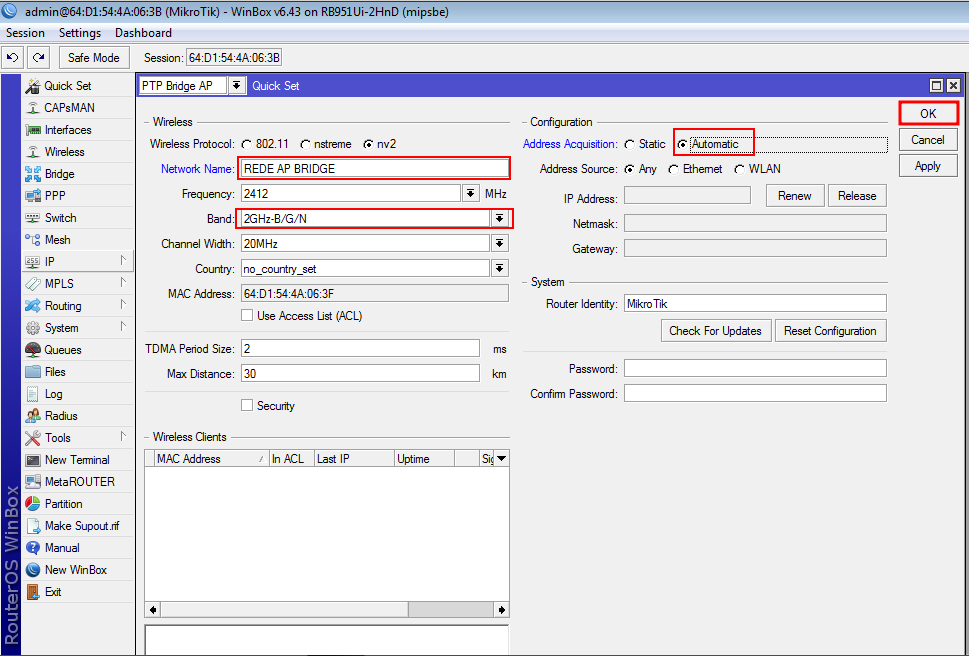
Task: Open Files in the sidebar
Action: pyautogui.click(x=55, y=372)
